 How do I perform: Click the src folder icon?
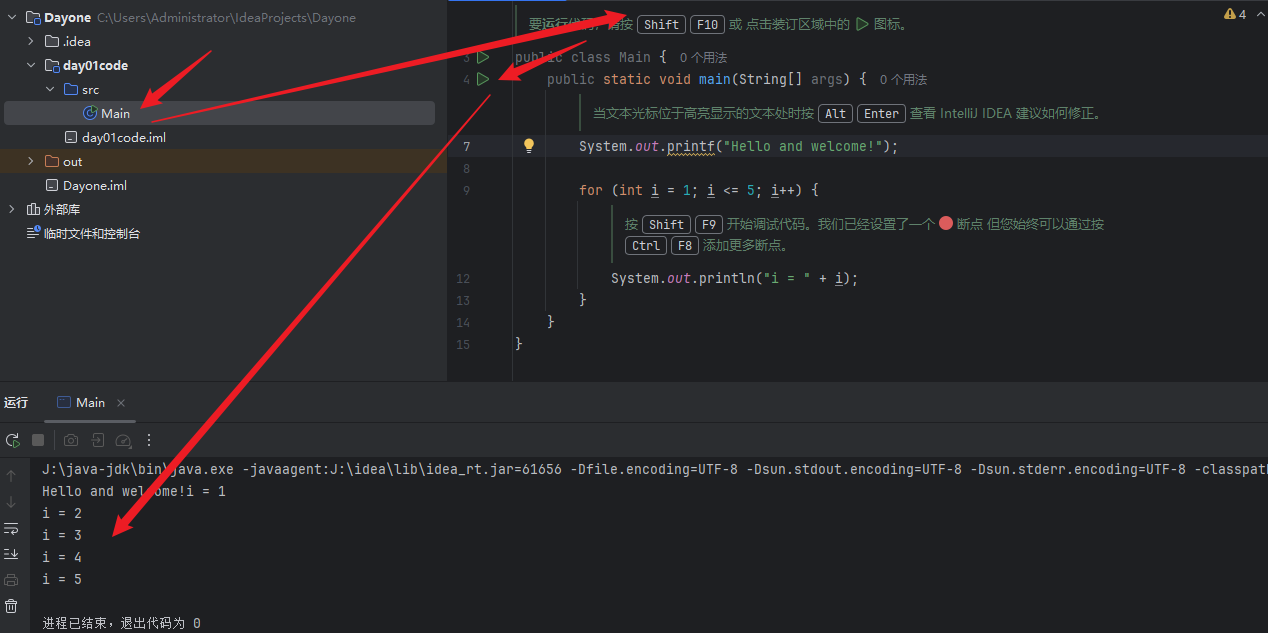click(71, 89)
